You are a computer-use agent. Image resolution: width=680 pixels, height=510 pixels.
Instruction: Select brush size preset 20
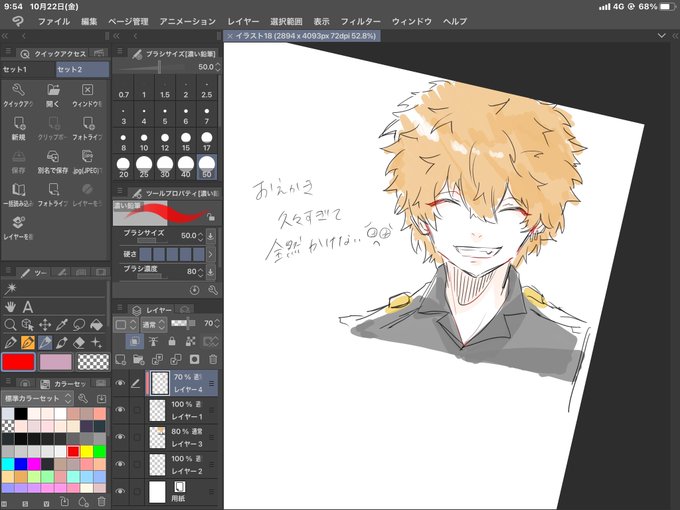tap(123, 168)
